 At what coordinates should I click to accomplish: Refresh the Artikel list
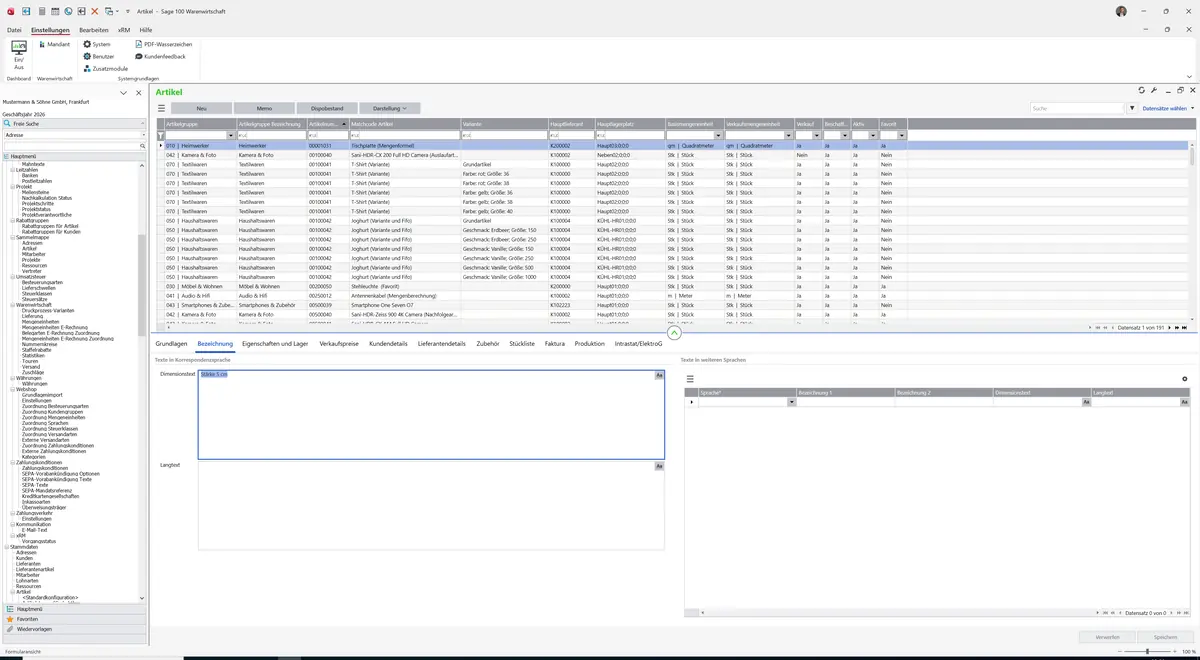coord(1142,91)
